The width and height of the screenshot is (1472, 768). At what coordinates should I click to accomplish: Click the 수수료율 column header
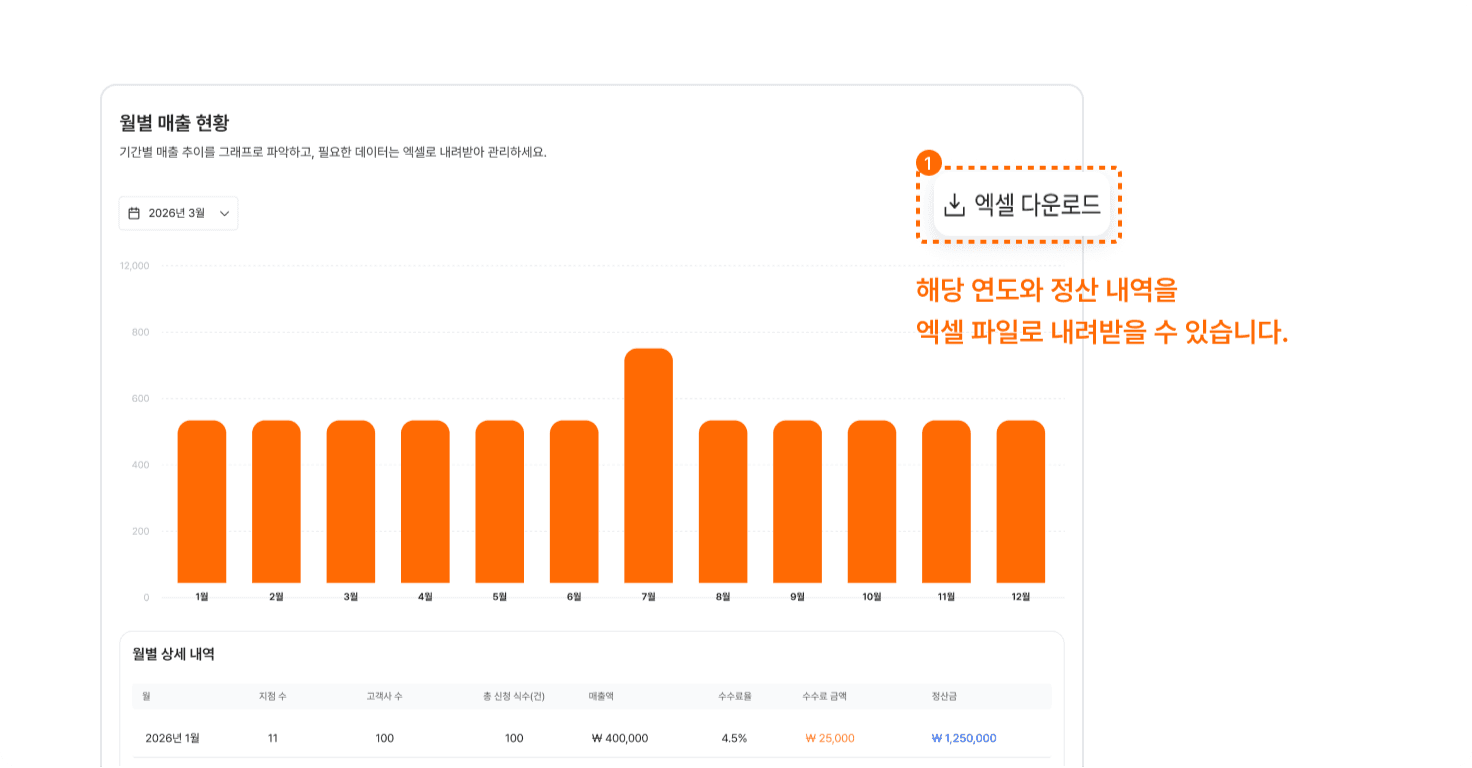tap(734, 696)
